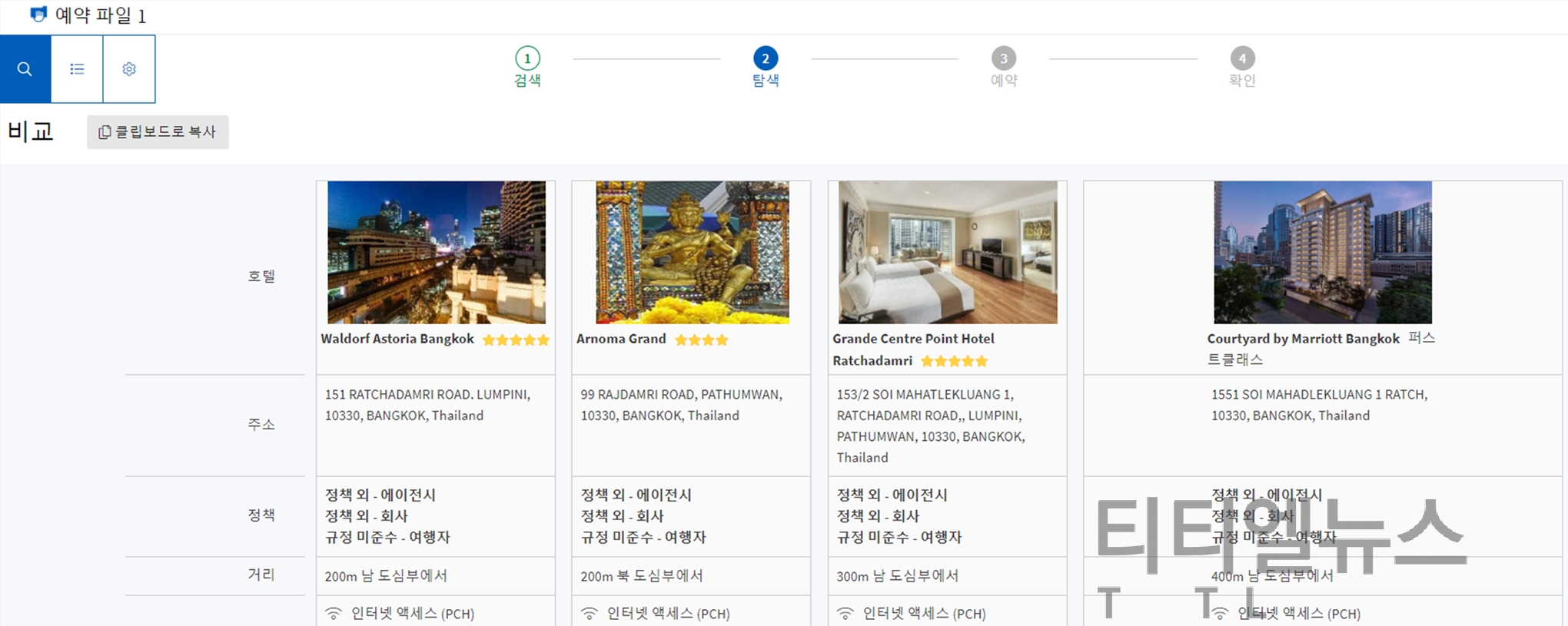This screenshot has width=1568, height=626.
Task: Click the 비교 heading
Action: (31, 131)
